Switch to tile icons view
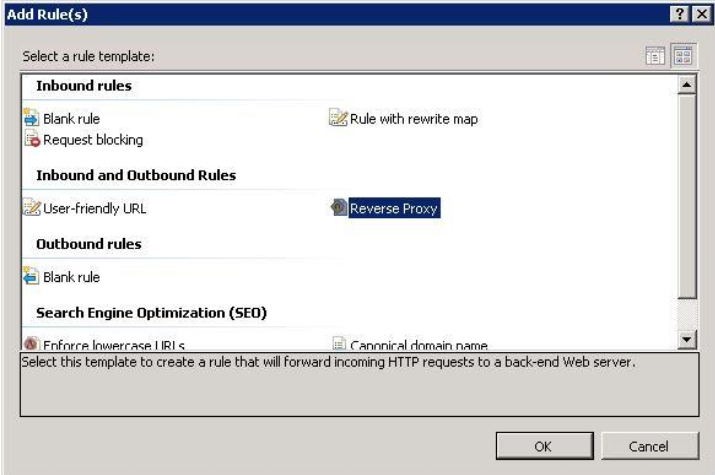 pyautogui.click(x=683, y=56)
